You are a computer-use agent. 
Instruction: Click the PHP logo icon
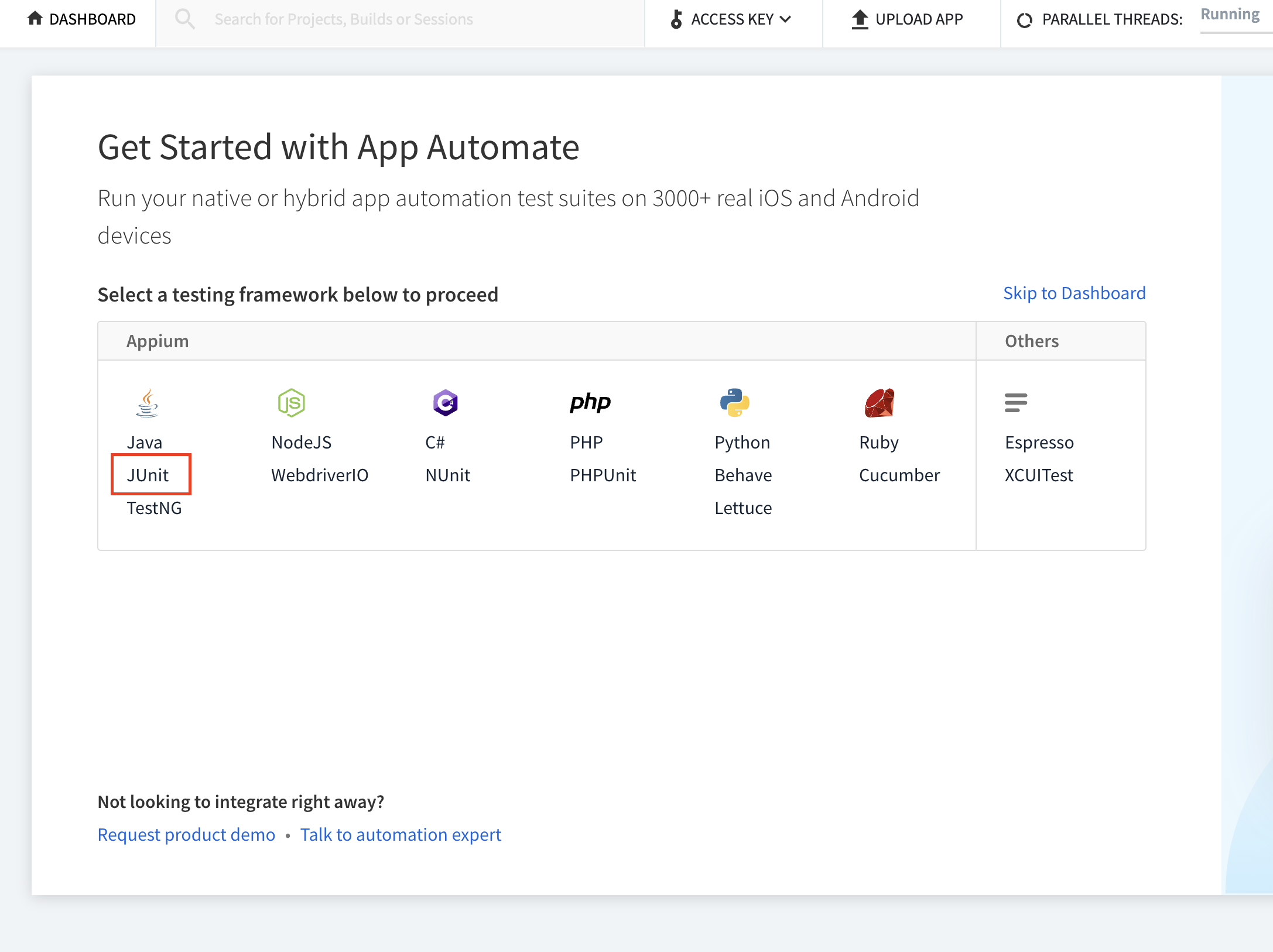coord(590,402)
